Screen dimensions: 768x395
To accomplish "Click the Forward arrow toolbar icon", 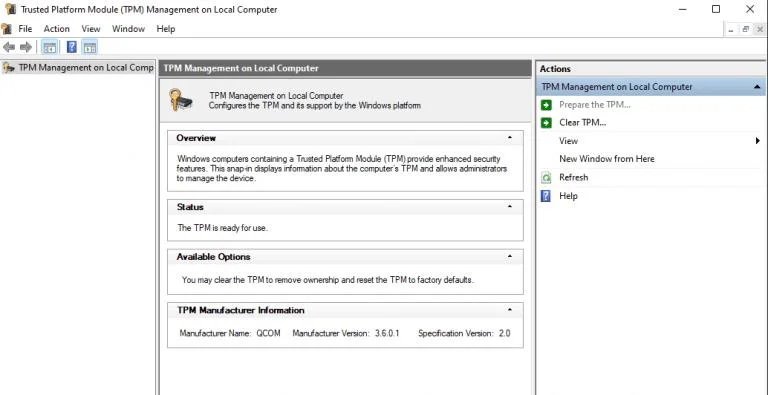I will [25, 47].
